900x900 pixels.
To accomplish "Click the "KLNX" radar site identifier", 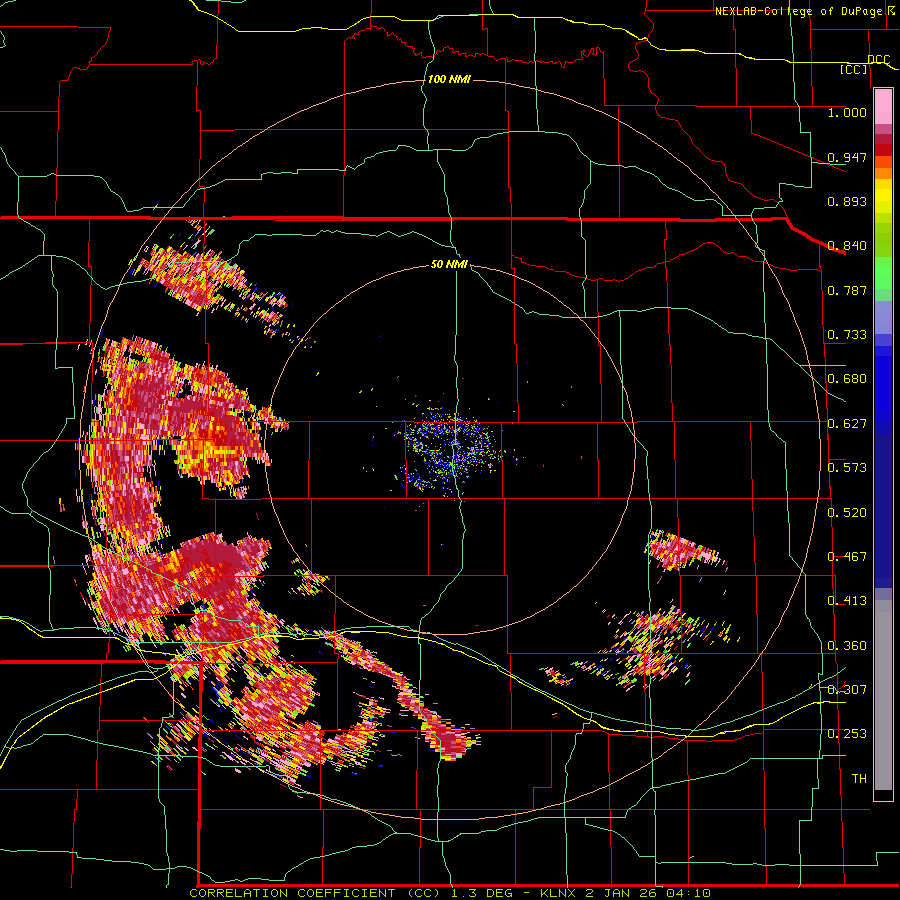I will point(560,893).
